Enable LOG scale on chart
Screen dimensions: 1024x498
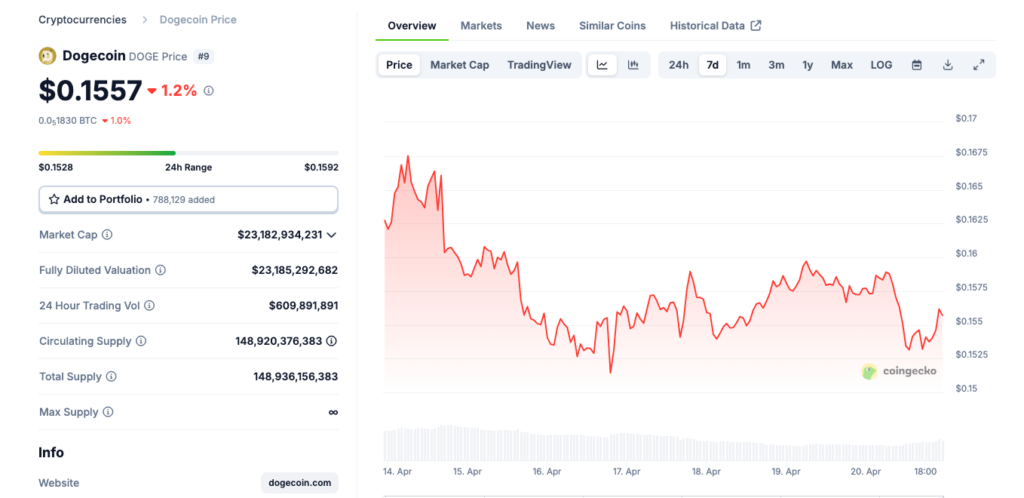pyautogui.click(x=881, y=65)
